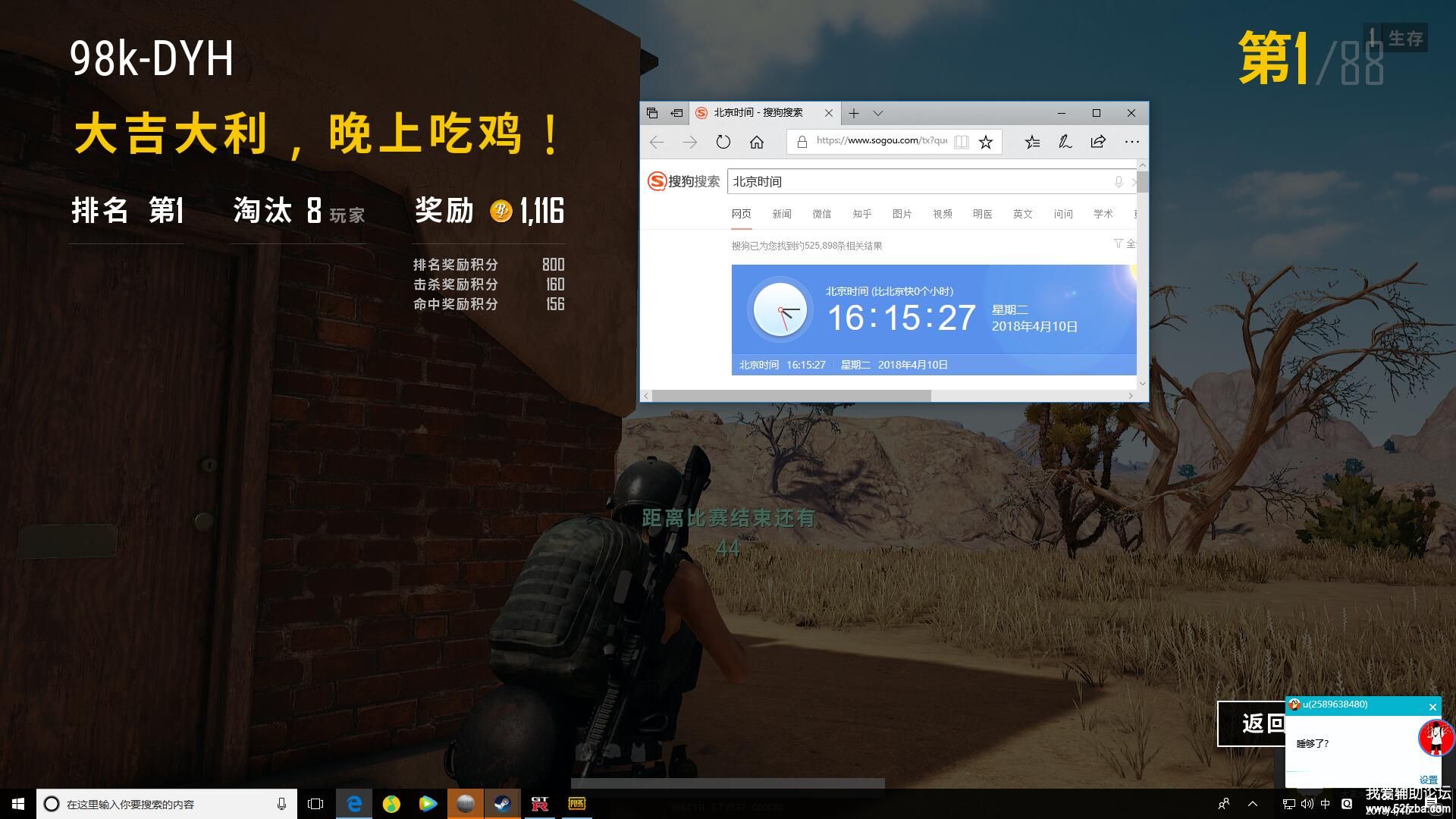Image resolution: width=1456 pixels, height=819 pixels.
Task: Switch to the 视频 tab
Action: [943, 214]
